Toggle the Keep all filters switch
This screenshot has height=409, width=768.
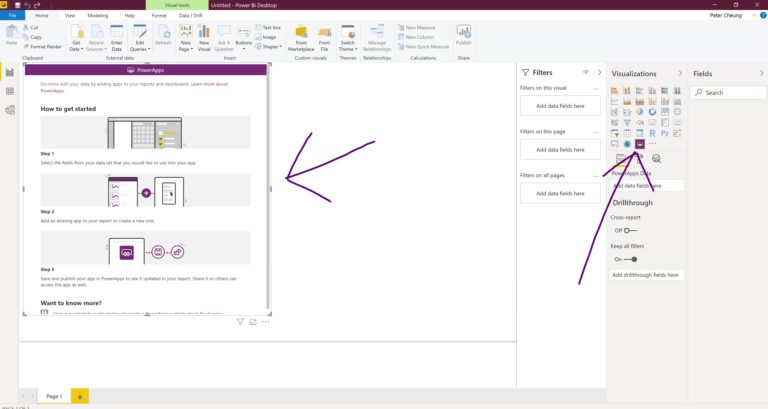click(x=630, y=259)
